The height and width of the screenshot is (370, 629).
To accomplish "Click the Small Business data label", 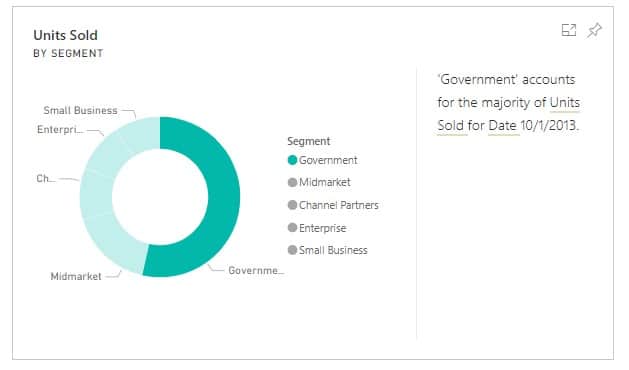I will 81,110.
